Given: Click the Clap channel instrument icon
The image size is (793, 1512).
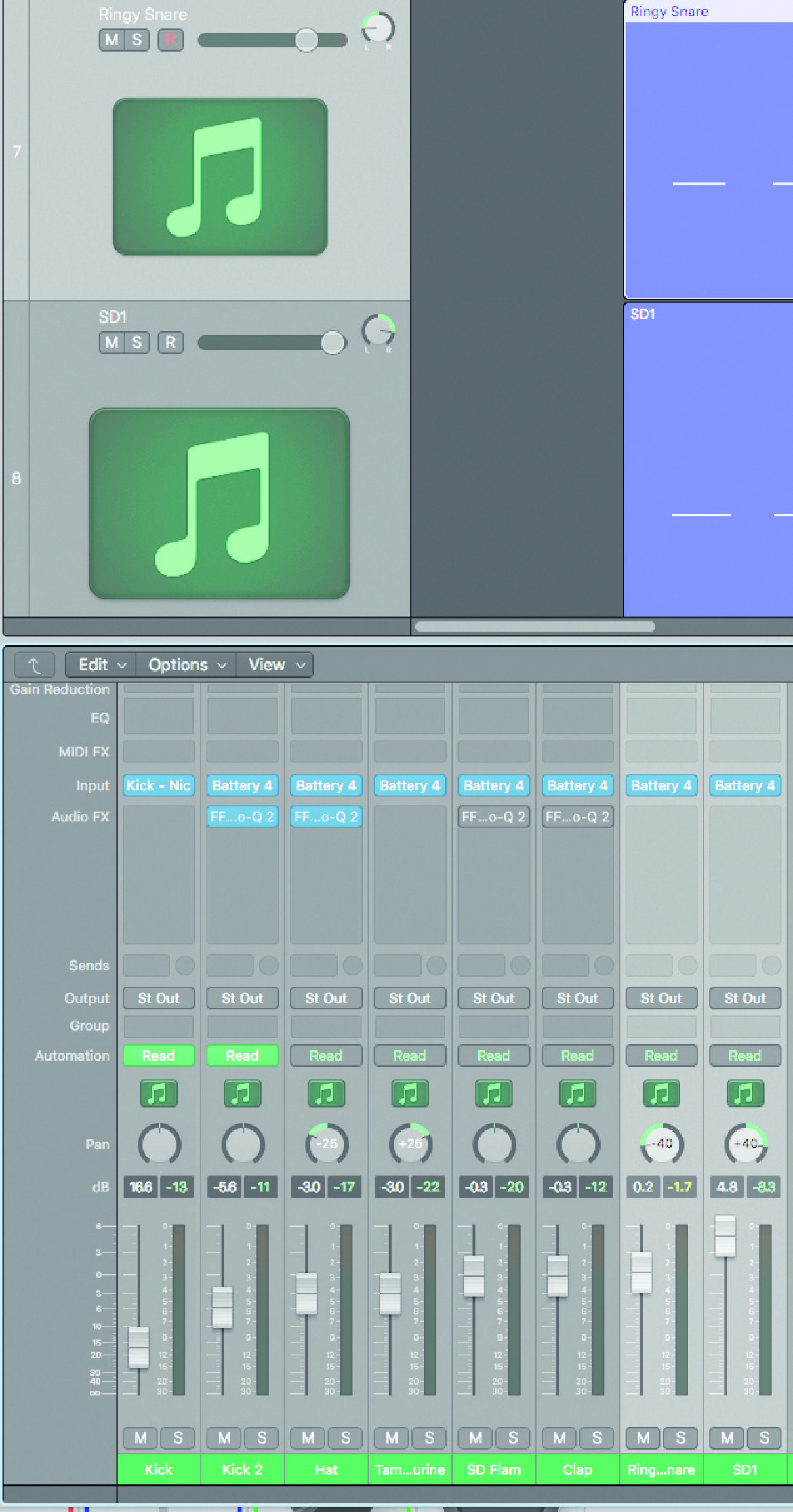Looking at the screenshot, I should click(577, 1093).
